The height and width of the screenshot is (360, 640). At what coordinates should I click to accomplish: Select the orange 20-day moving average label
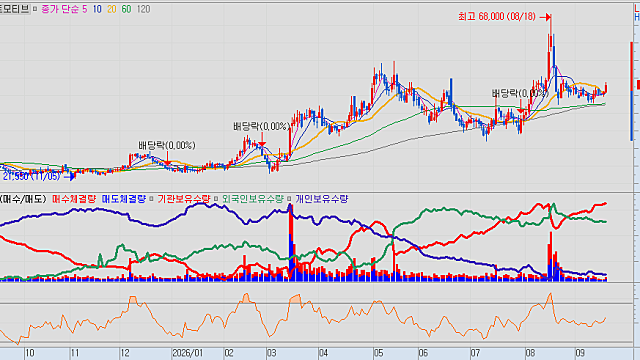point(111,9)
